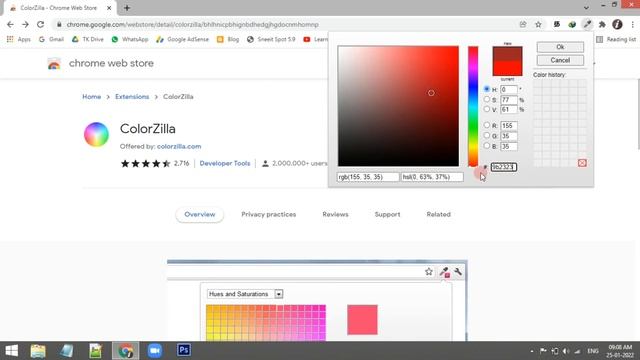Select the V value radio button
The image size is (640, 360).
[x=487, y=109]
